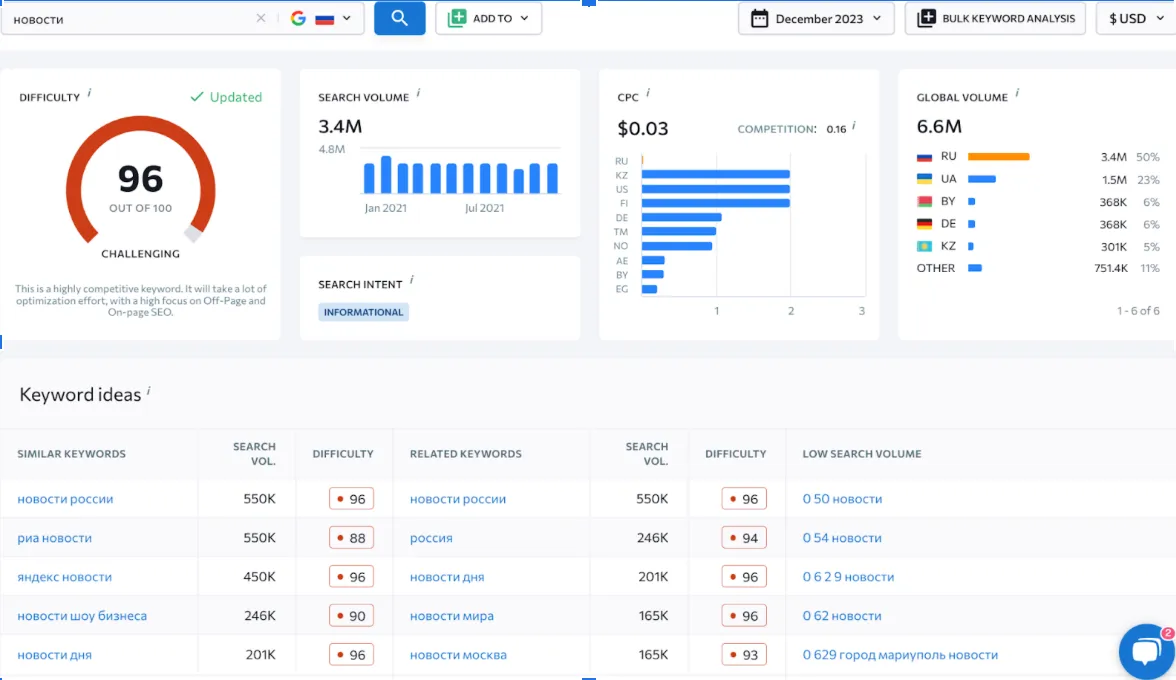The width and height of the screenshot is (1176, 680).
Task: Click the Informational search intent tag
Action: [363, 312]
